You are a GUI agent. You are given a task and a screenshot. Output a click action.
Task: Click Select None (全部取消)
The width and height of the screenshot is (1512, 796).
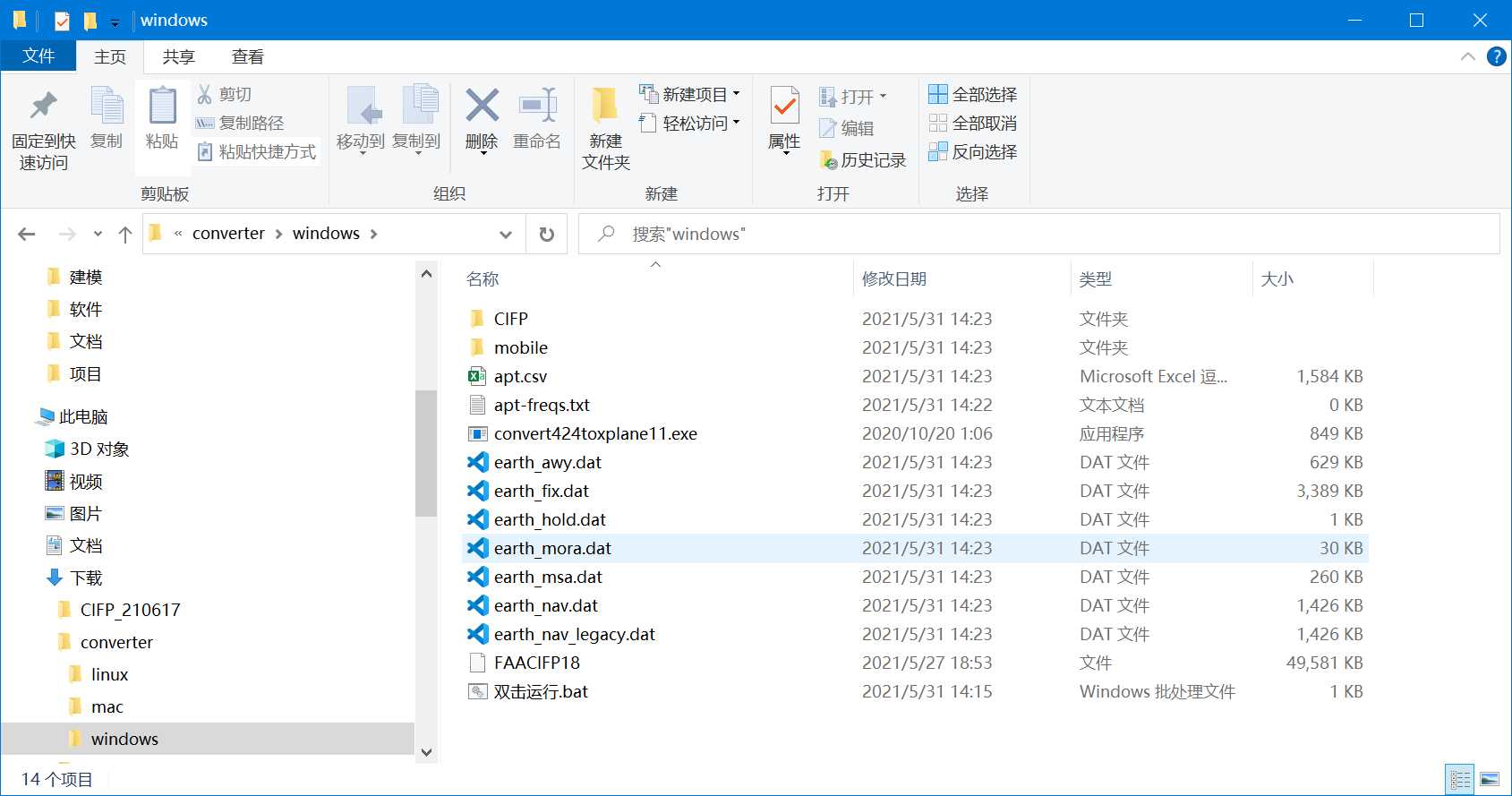point(973,123)
